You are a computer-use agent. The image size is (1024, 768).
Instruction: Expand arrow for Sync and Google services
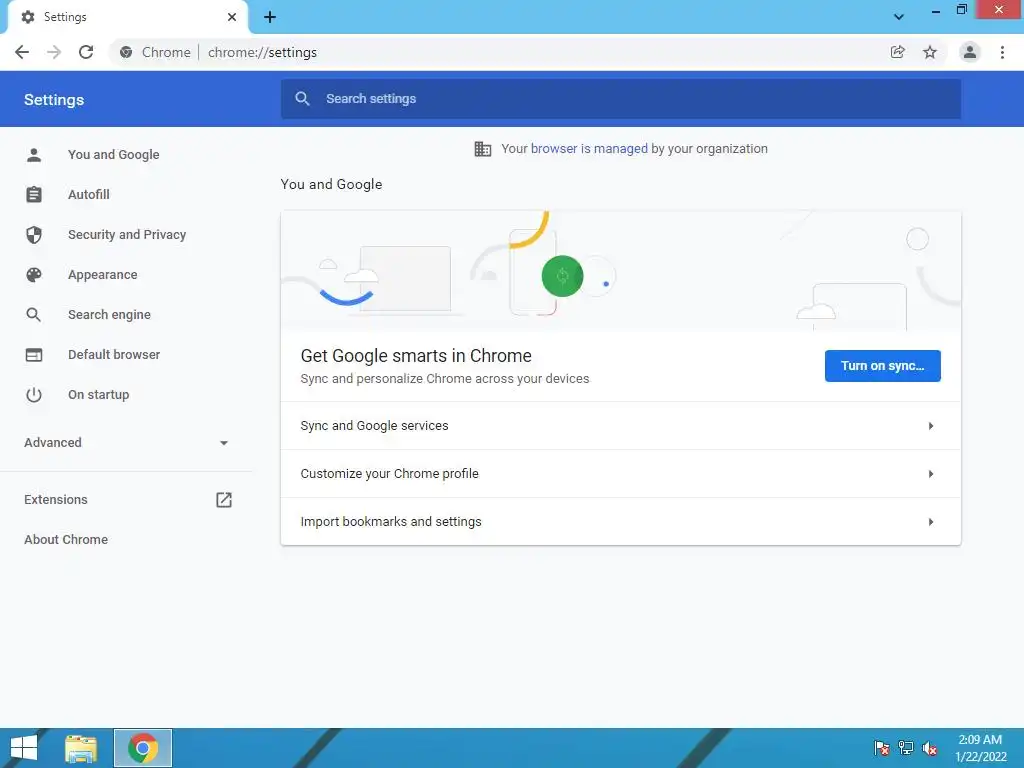pos(931,426)
